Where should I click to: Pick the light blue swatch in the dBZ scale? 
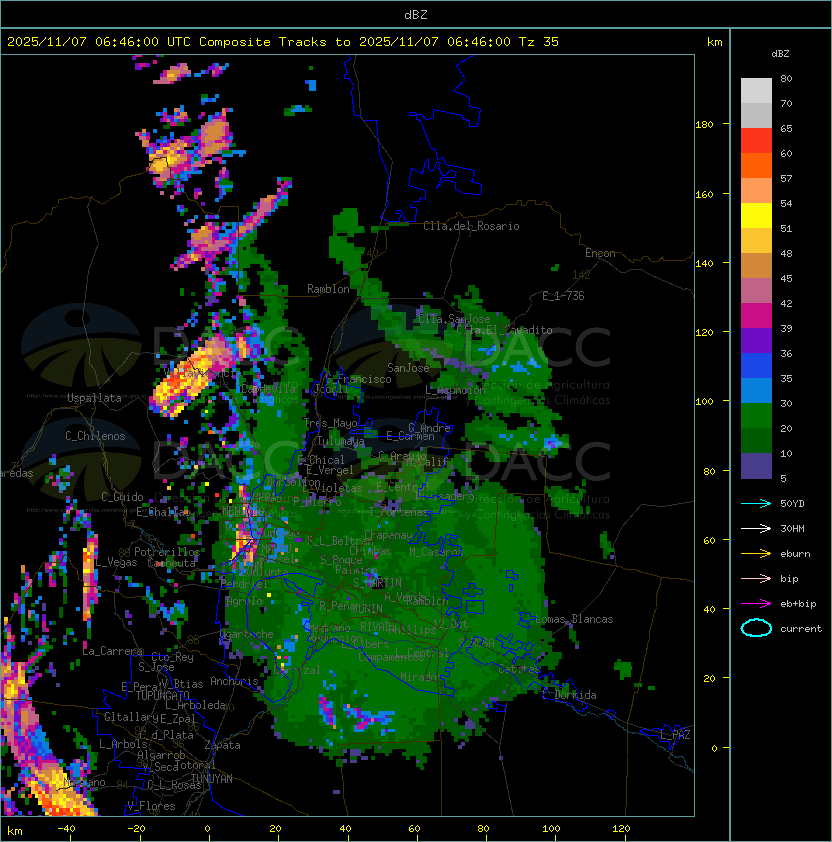click(x=756, y=390)
